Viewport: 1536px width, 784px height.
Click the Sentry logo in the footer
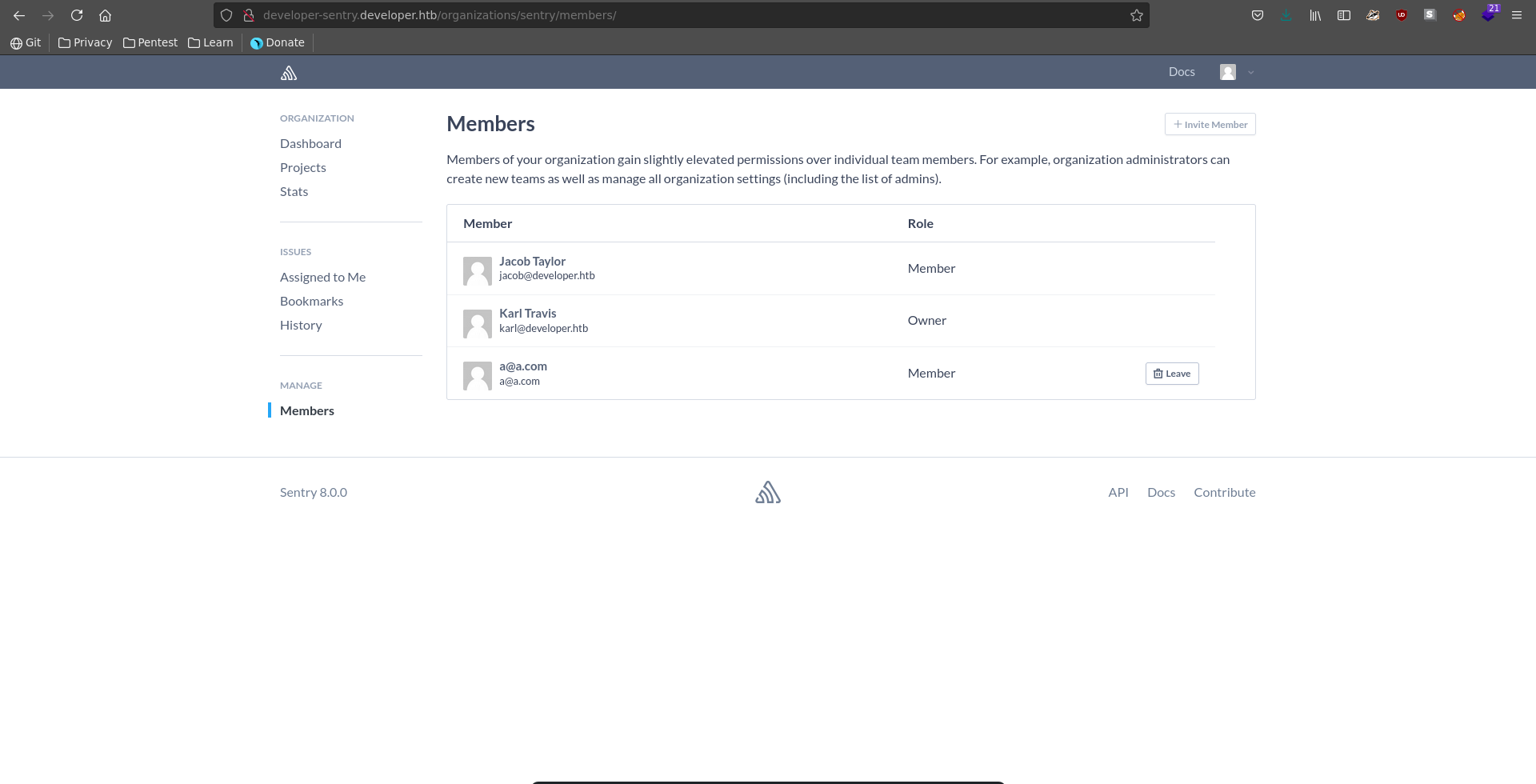pos(768,492)
